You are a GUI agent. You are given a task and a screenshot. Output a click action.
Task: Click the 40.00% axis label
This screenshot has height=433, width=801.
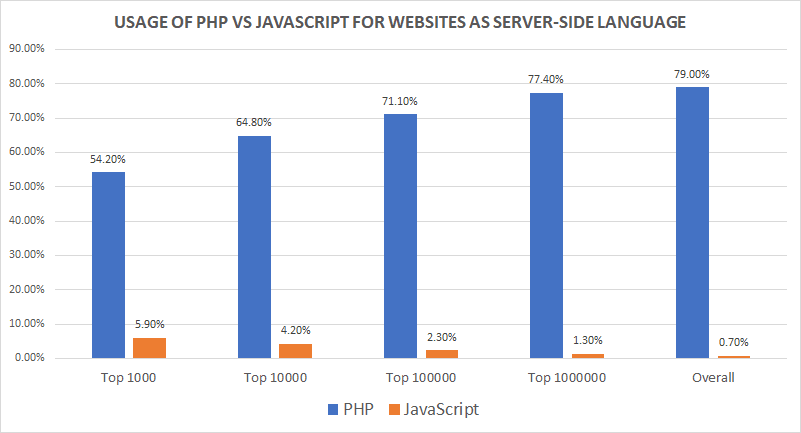click(27, 221)
